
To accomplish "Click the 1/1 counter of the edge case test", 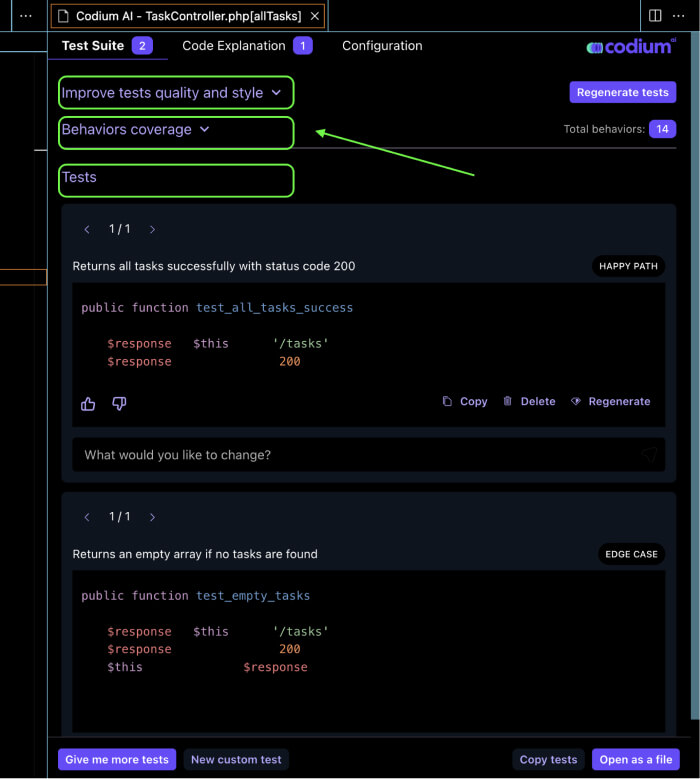I will coord(119,516).
